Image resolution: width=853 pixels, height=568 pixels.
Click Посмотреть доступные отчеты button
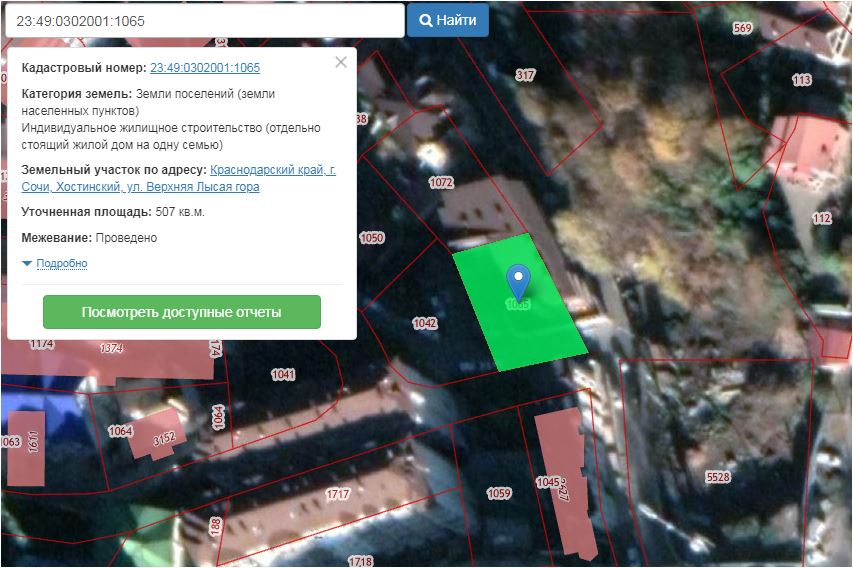[x=181, y=312]
